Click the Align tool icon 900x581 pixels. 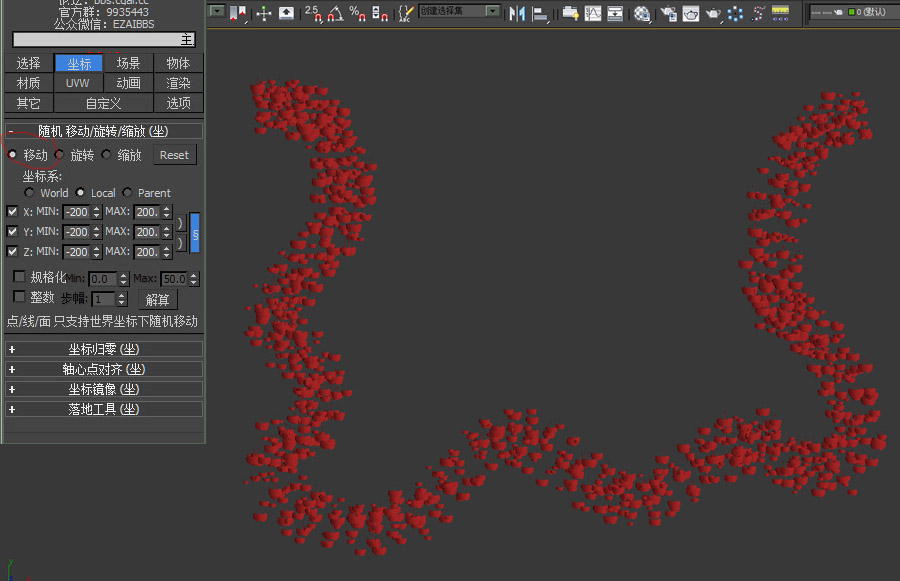(x=541, y=13)
